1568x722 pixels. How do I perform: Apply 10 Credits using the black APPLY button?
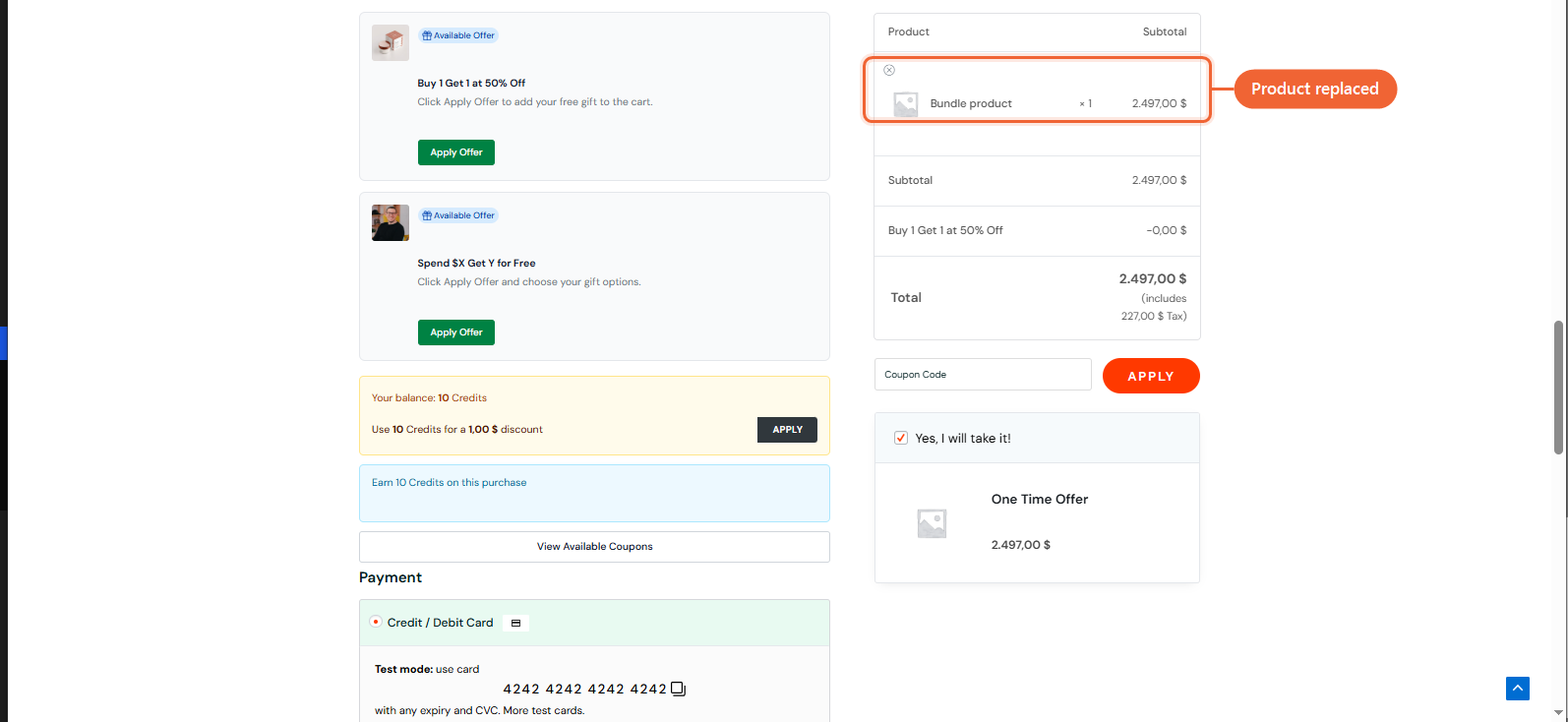coord(787,430)
